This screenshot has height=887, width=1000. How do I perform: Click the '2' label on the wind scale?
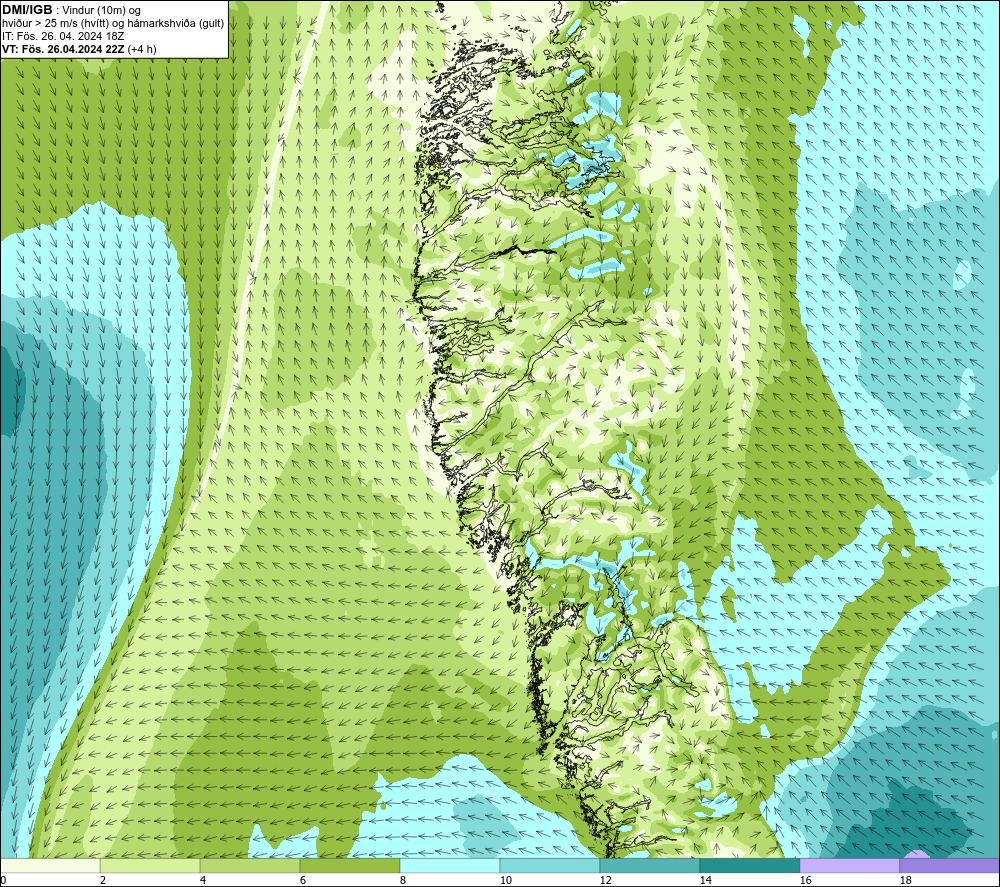103,880
